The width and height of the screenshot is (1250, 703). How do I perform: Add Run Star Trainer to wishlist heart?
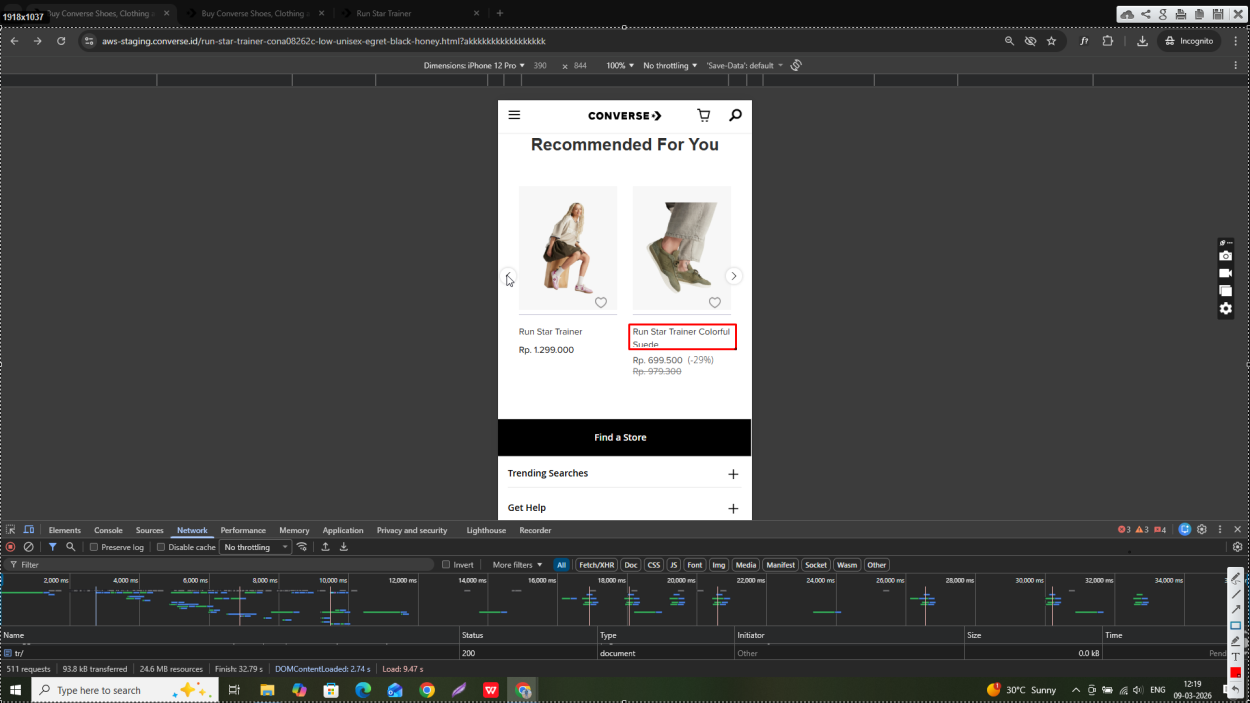pyautogui.click(x=601, y=302)
